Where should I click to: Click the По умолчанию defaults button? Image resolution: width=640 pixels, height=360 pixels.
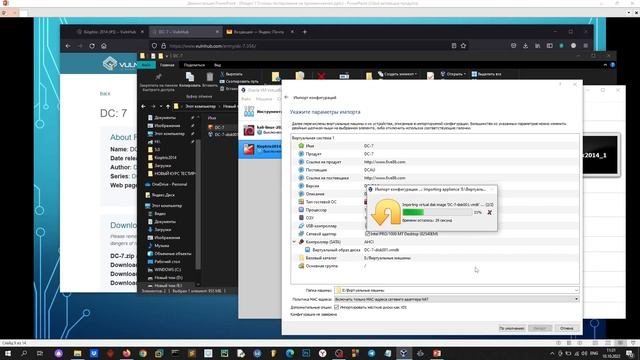(x=512, y=328)
